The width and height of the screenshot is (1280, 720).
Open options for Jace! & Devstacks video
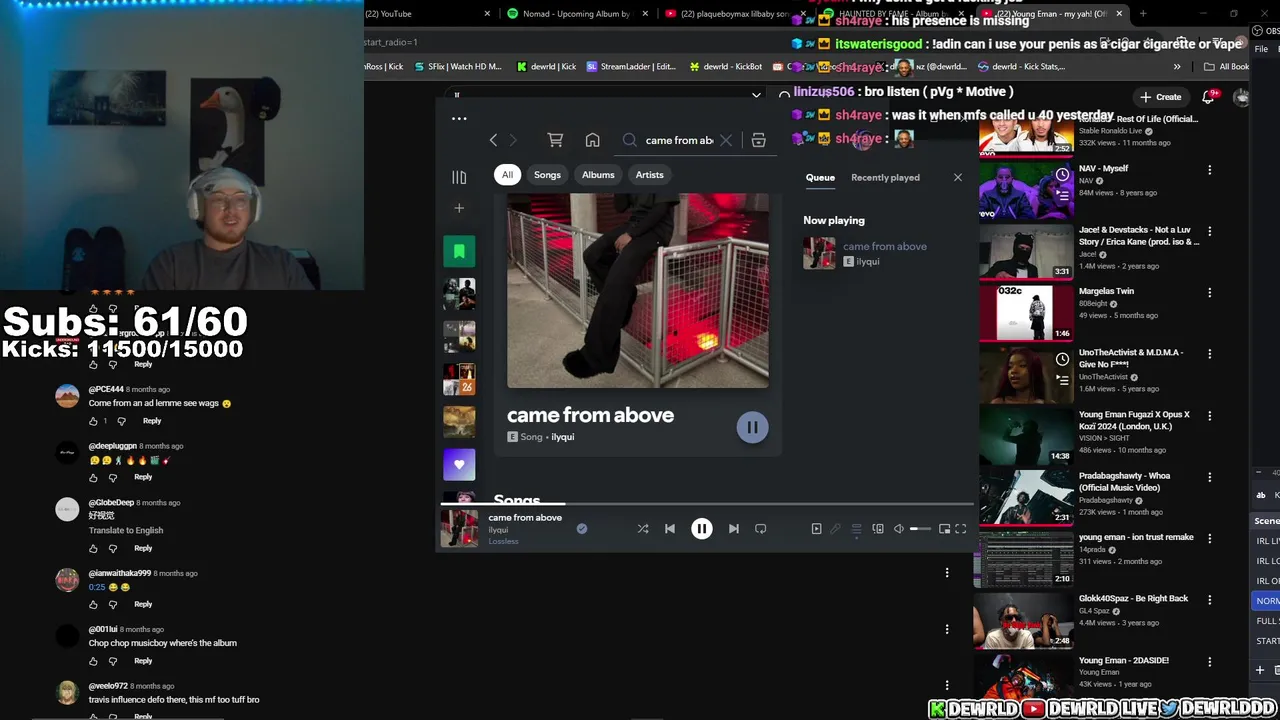pyautogui.click(x=1210, y=231)
